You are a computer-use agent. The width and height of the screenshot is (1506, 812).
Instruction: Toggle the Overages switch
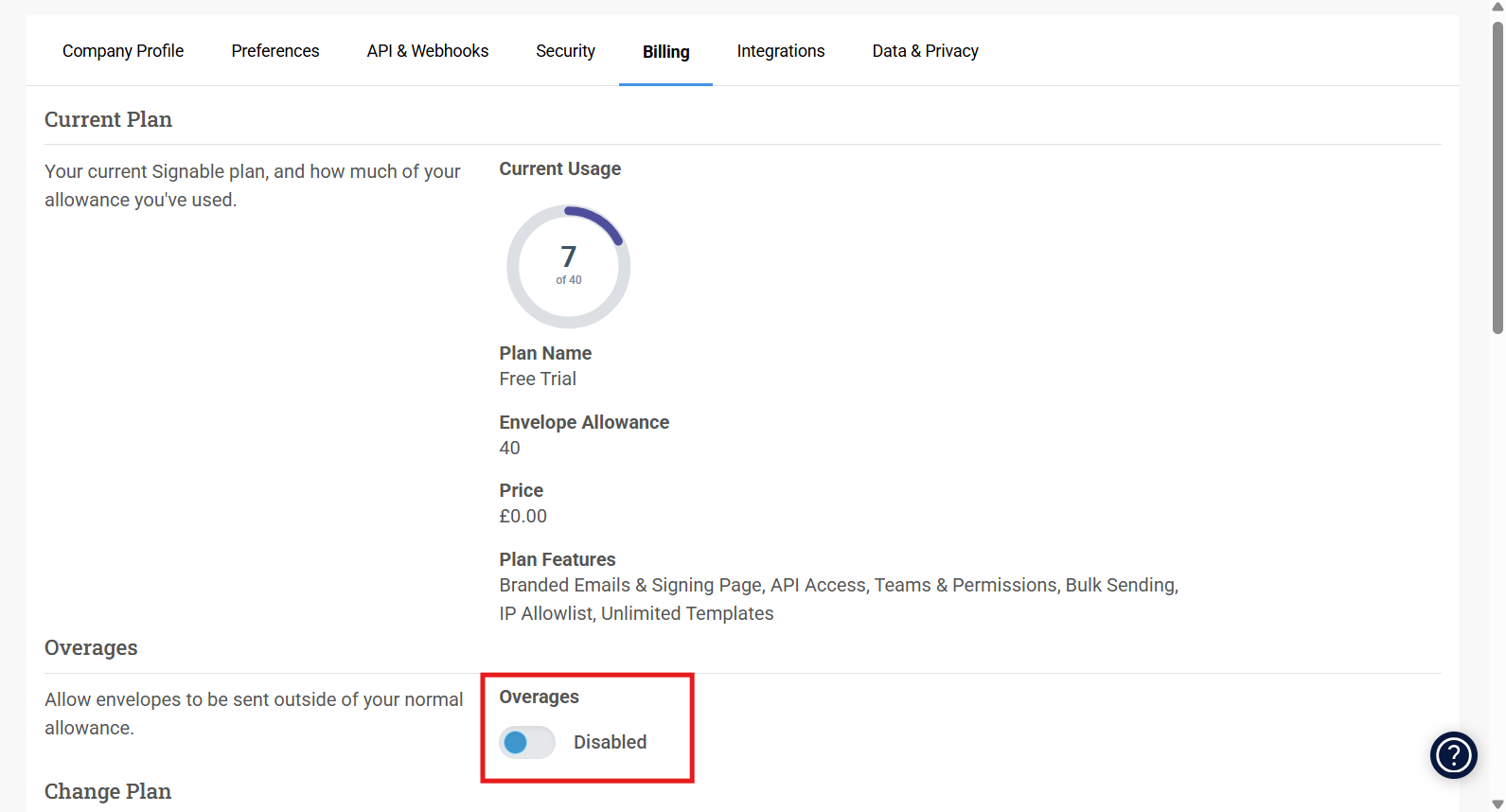pyautogui.click(x=527, y=743)
